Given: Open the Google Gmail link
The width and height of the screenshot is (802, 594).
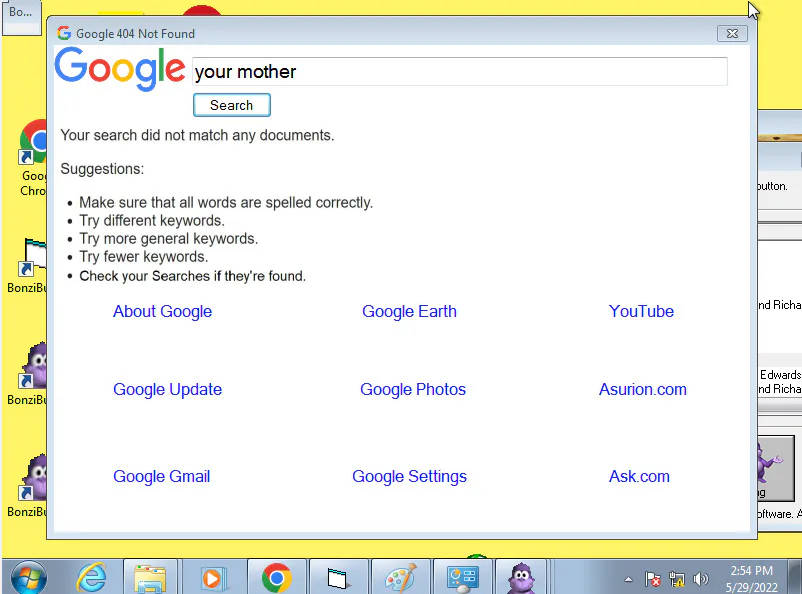Looking at the screenshot, I should [161, 476].
